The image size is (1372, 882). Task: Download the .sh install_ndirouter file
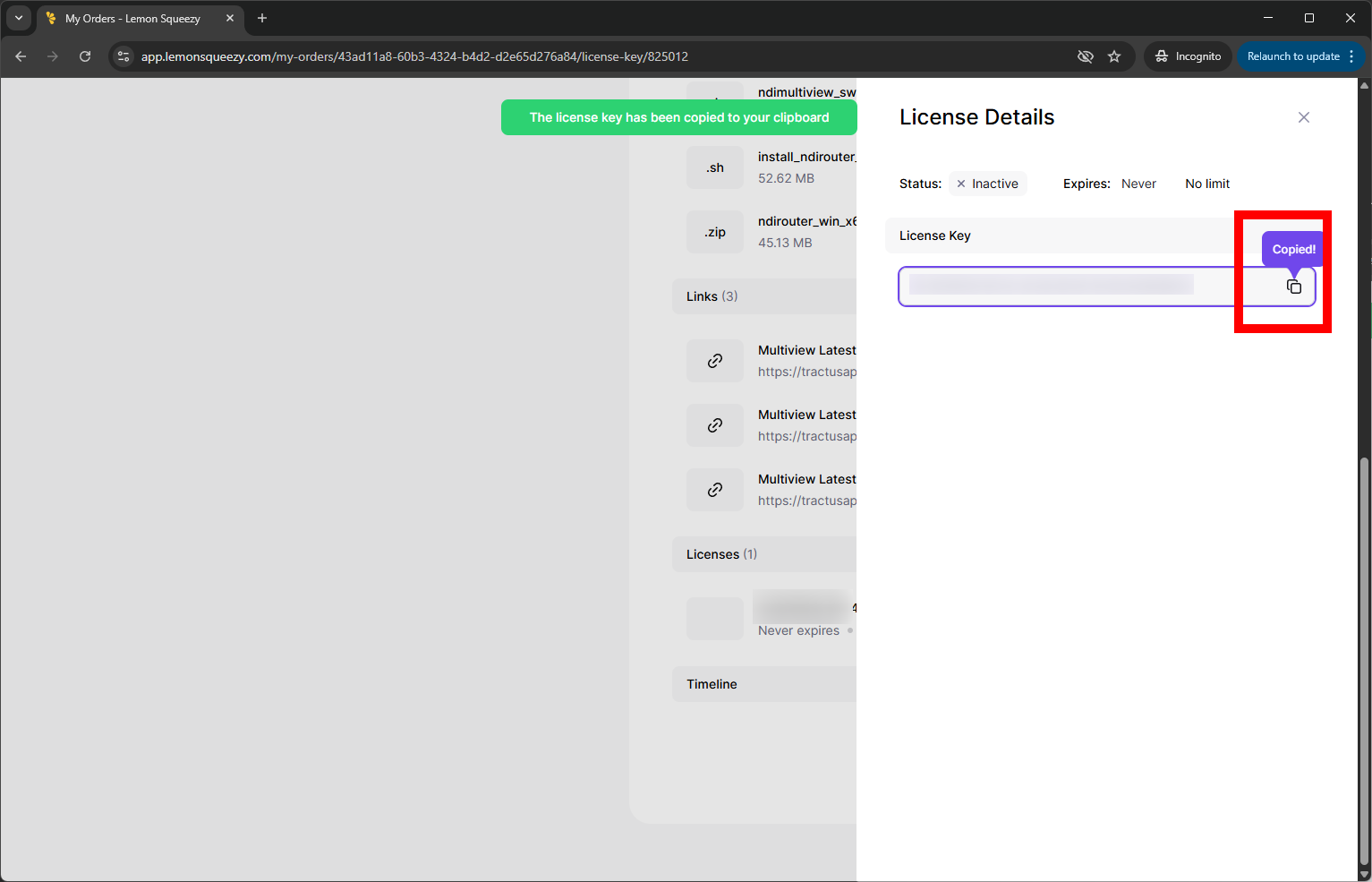[714, 167]
